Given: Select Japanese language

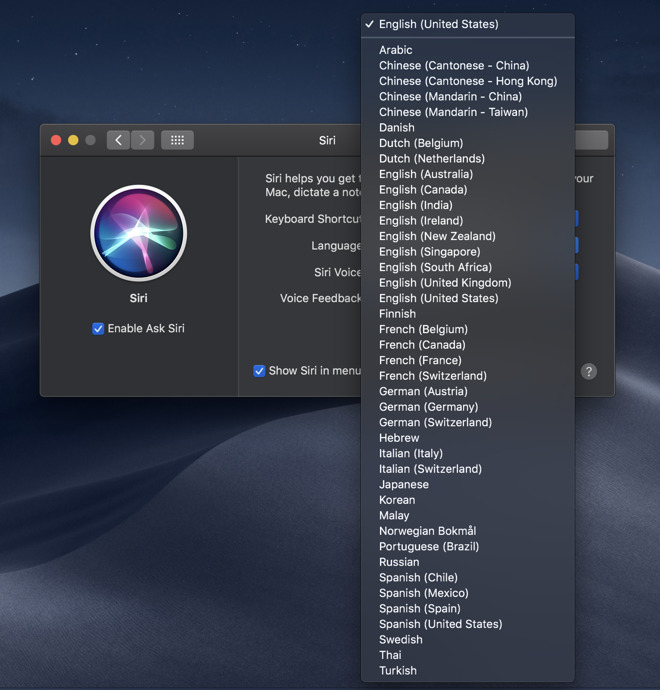Looking at the screenshot, I should click(468, 484).
